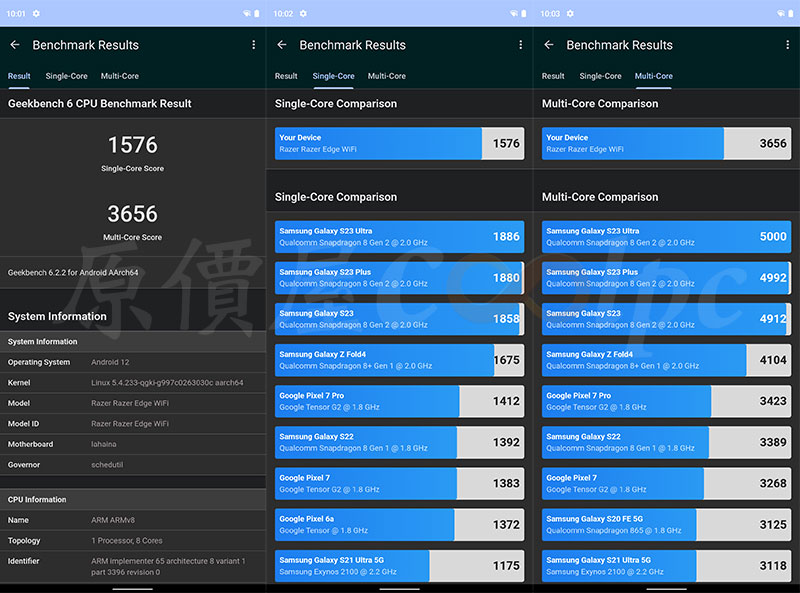Open Google Pixel 7 Pro entry scoring 3423
This screenshot has width=800, height=593.
666,401
